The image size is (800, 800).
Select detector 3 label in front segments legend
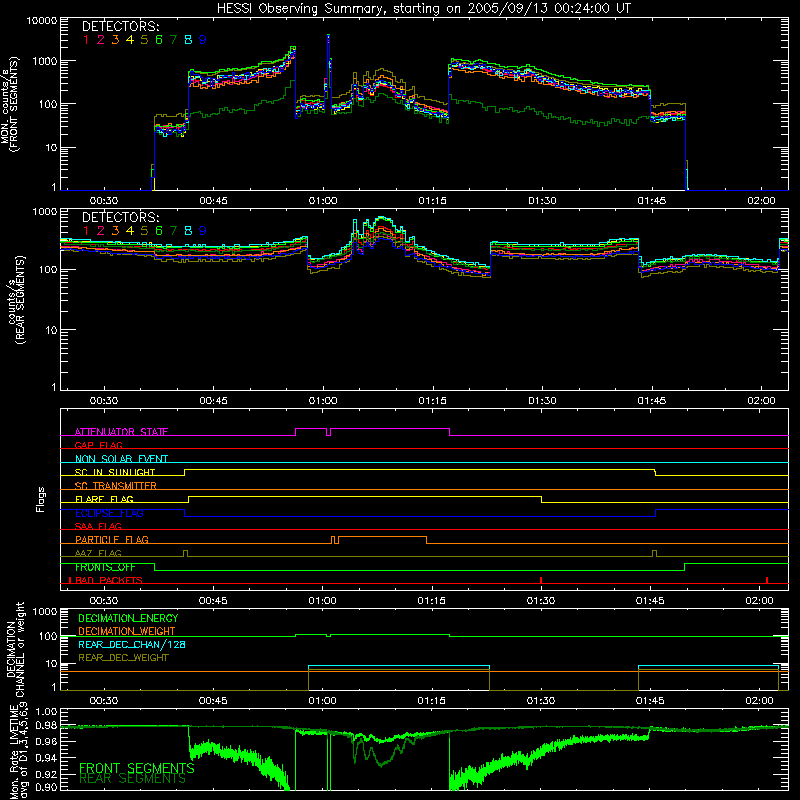[x=115, y=40]
